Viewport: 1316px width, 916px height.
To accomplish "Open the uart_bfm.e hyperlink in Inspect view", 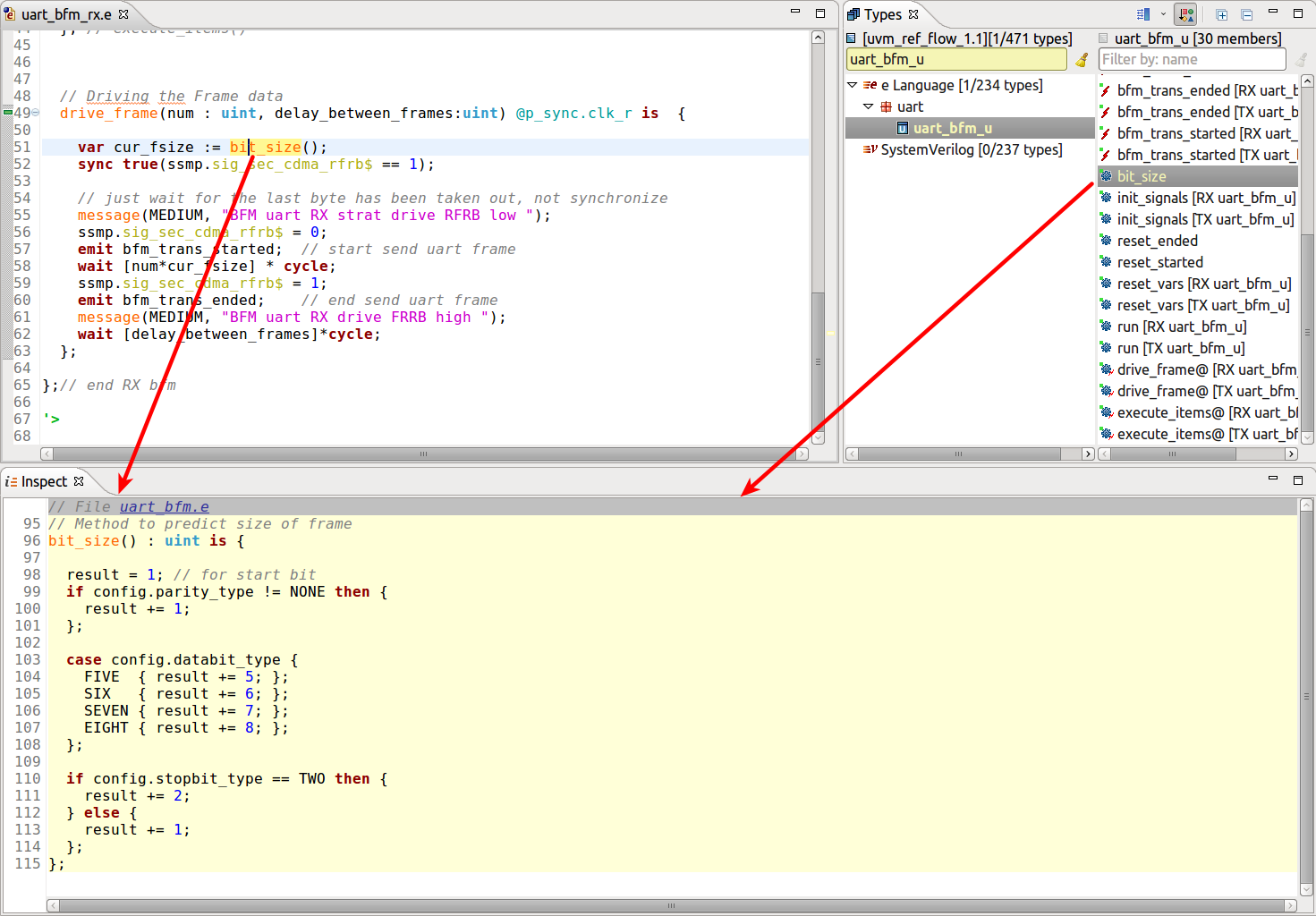I will pyautogui.click(x=164, y=506).
